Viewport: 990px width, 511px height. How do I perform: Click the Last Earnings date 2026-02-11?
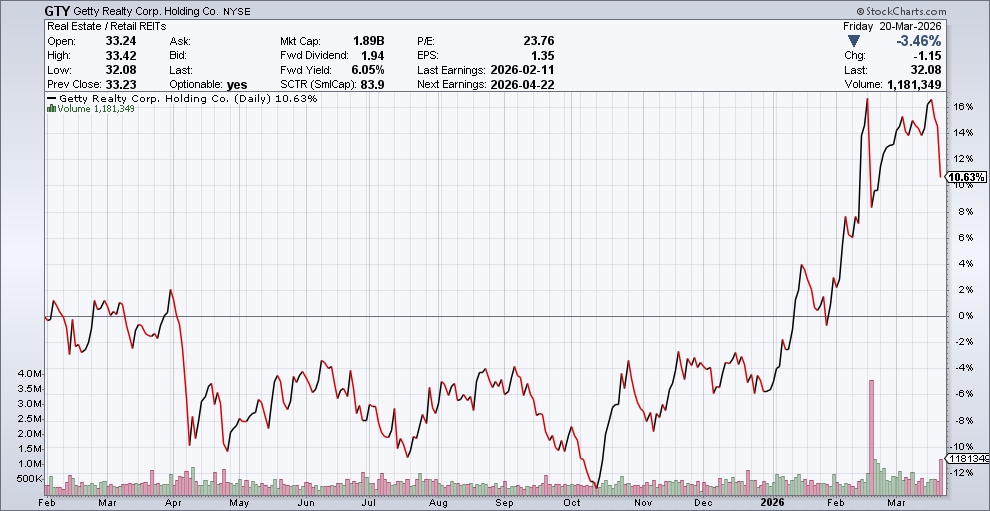[520, 68]
